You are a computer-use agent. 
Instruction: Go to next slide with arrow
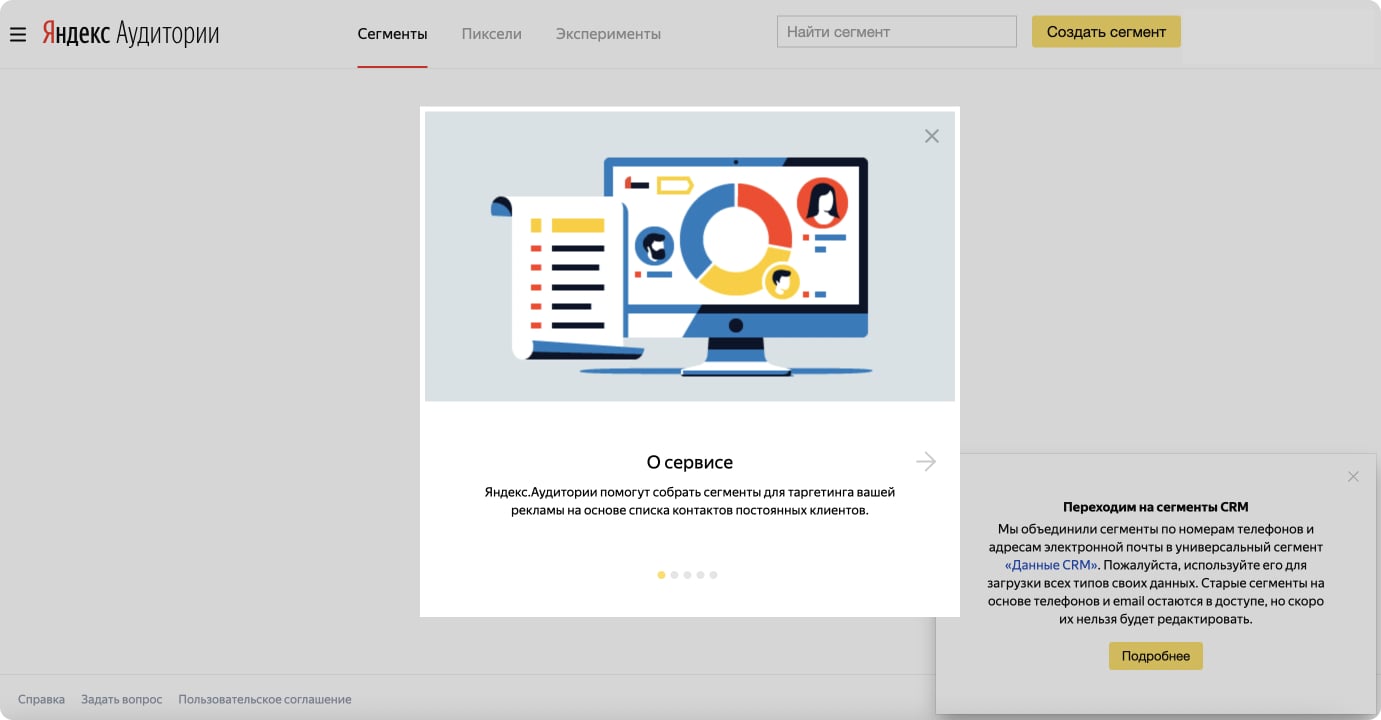pos(926,461)
